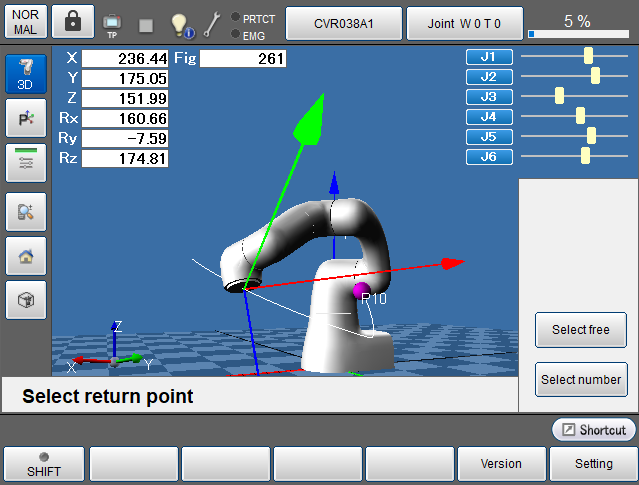Open the CVR038A1 robot selector
This screenshot has height=485, width=639.
[344, 22]
